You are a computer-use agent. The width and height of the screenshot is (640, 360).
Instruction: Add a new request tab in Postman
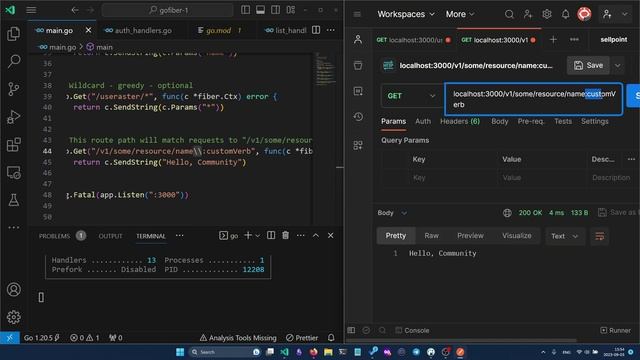pos(553,40)
